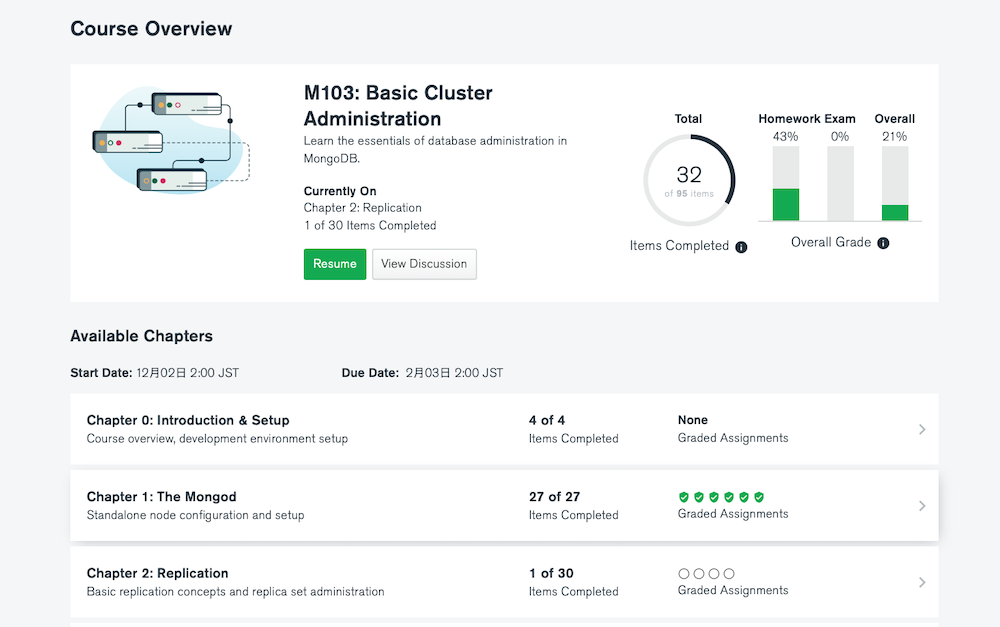
Task: Click the Overall 21% grade bar
Action: tap(895, 184)
